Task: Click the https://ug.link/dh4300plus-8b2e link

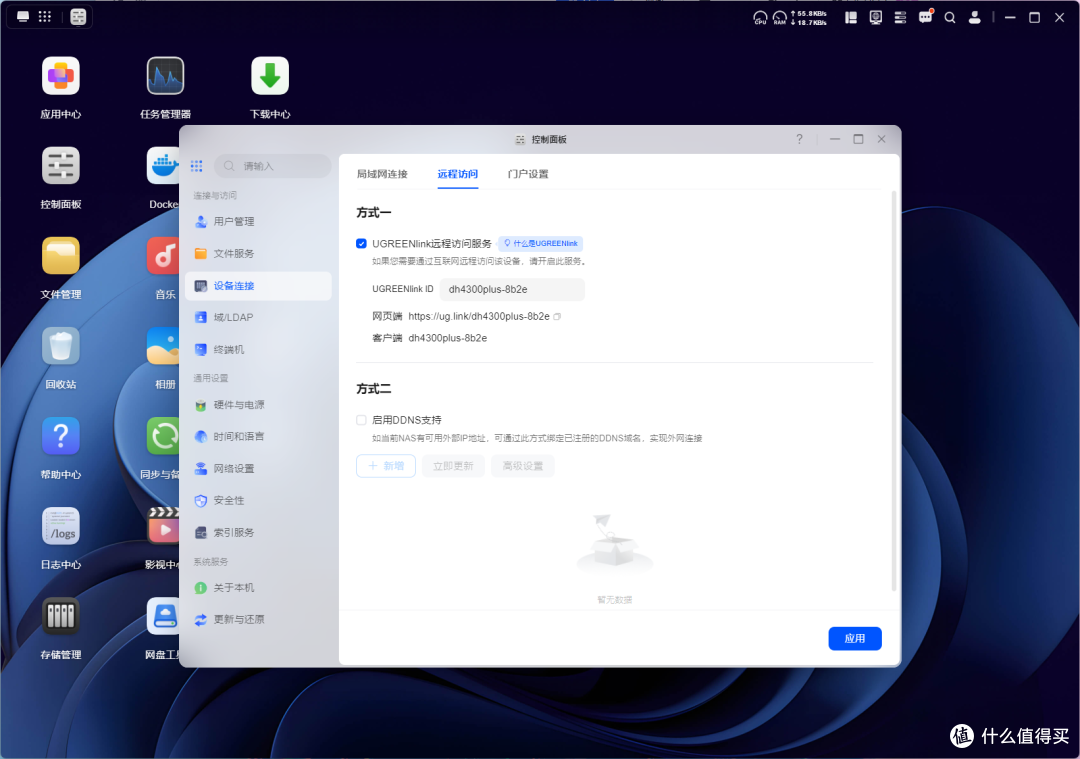Action: pos(479,317)
